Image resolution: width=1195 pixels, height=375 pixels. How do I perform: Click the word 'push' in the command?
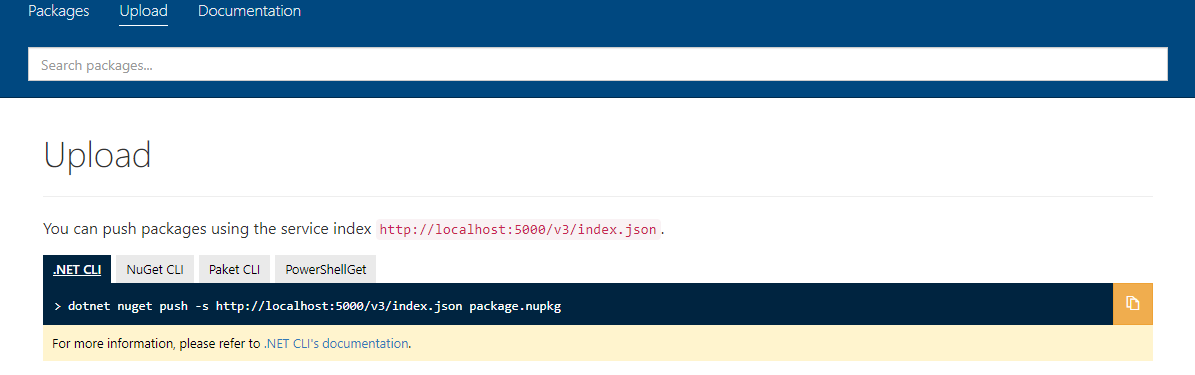coord(173,306)
